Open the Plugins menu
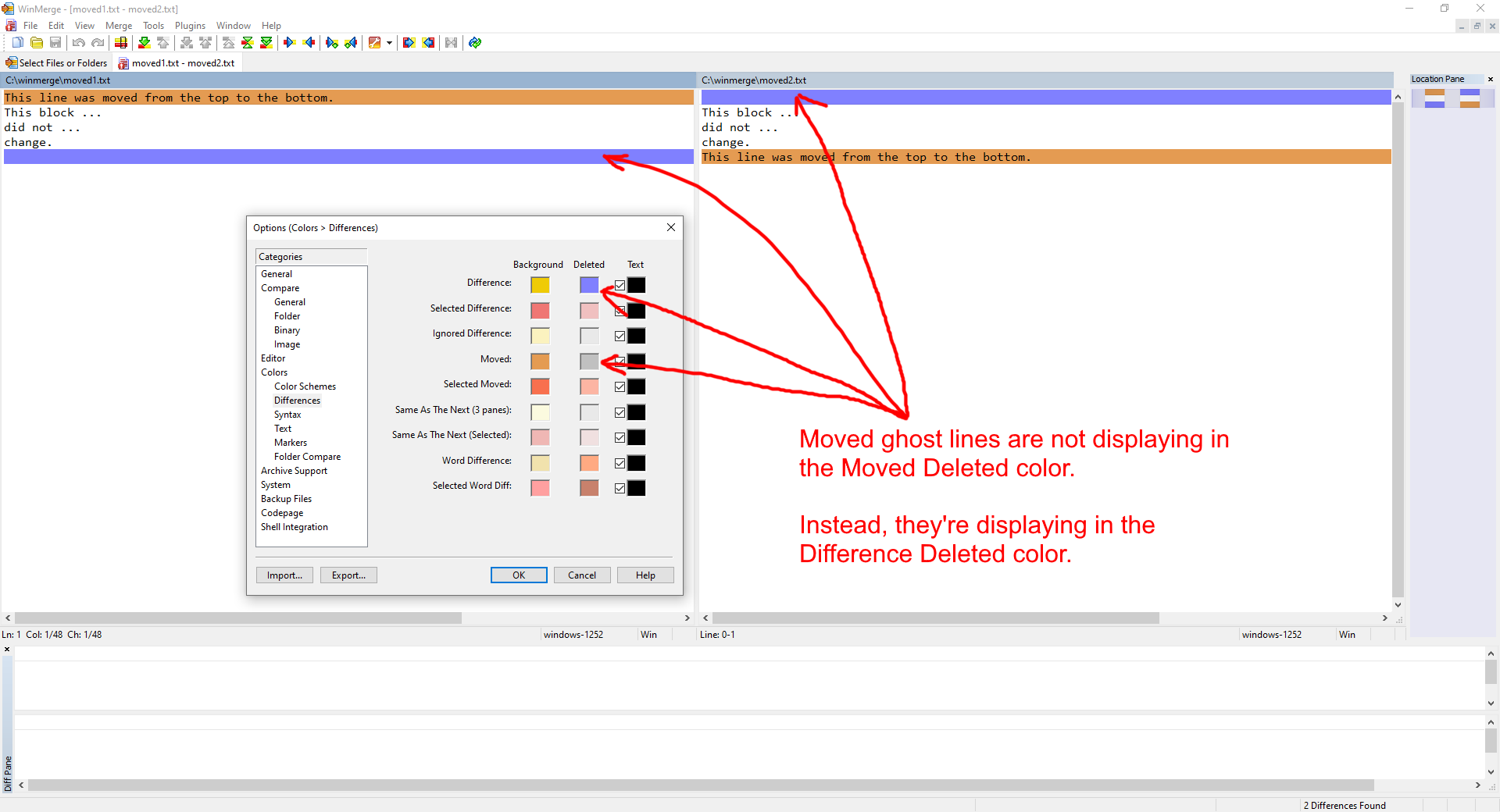Viewport: 1500px width, 812px height. 190,25
